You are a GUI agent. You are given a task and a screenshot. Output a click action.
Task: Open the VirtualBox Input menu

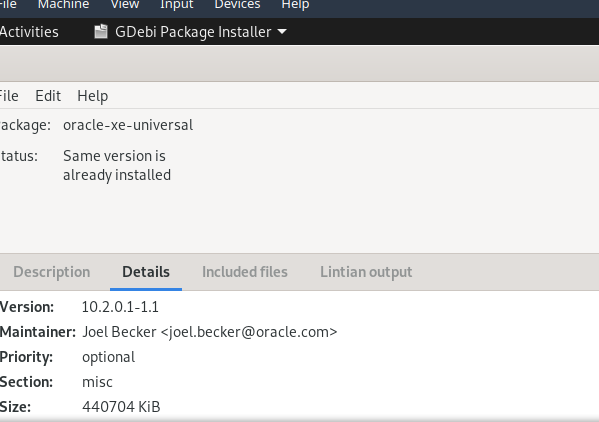coord(176,5)
